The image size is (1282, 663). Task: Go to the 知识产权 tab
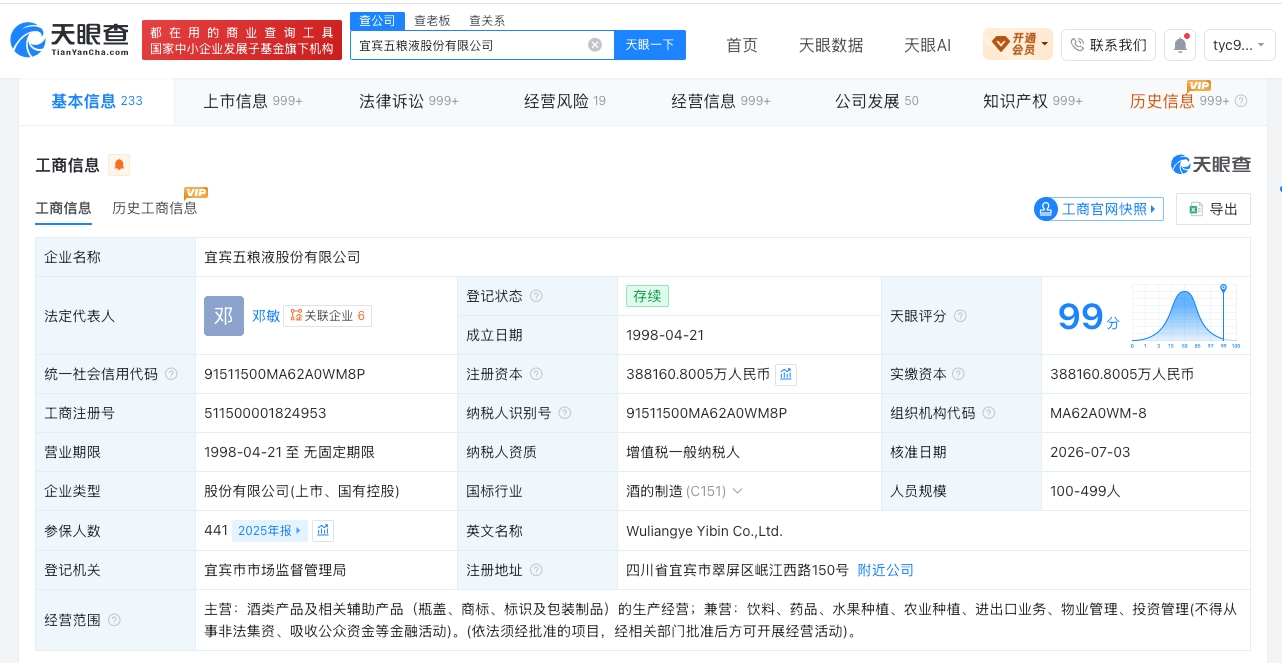click(x=1033, y=101)
